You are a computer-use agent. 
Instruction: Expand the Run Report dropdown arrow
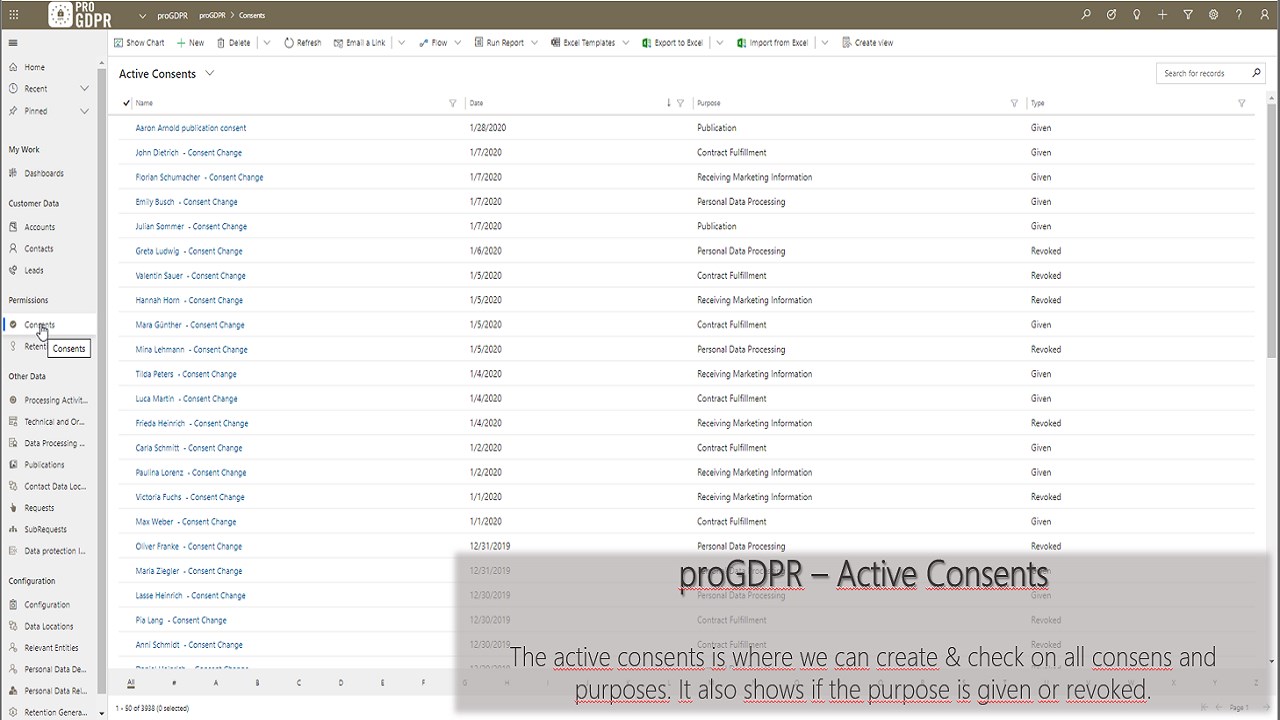point(534,43)
